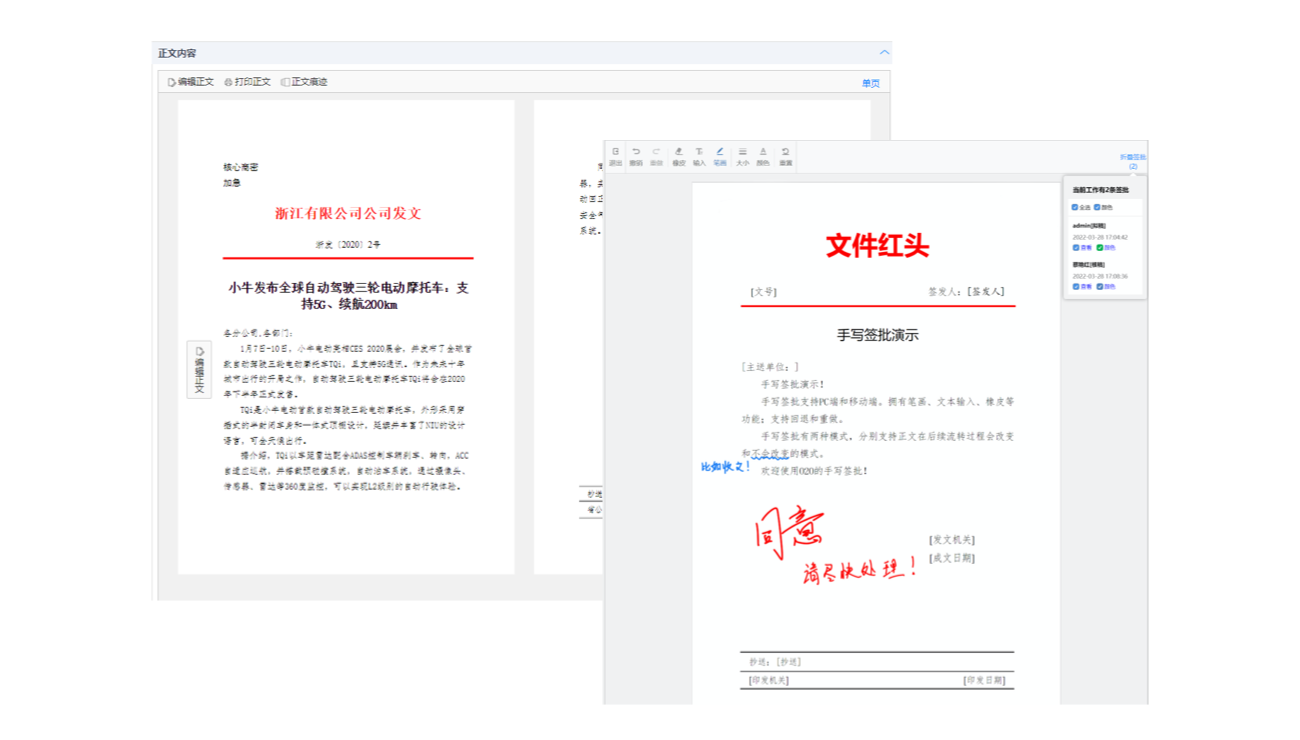Image resolution: width=1300 pixels, height=740 pixels.
Task: Toggle 颜色 checkbox beside 全选
Action: [1097, 207]
